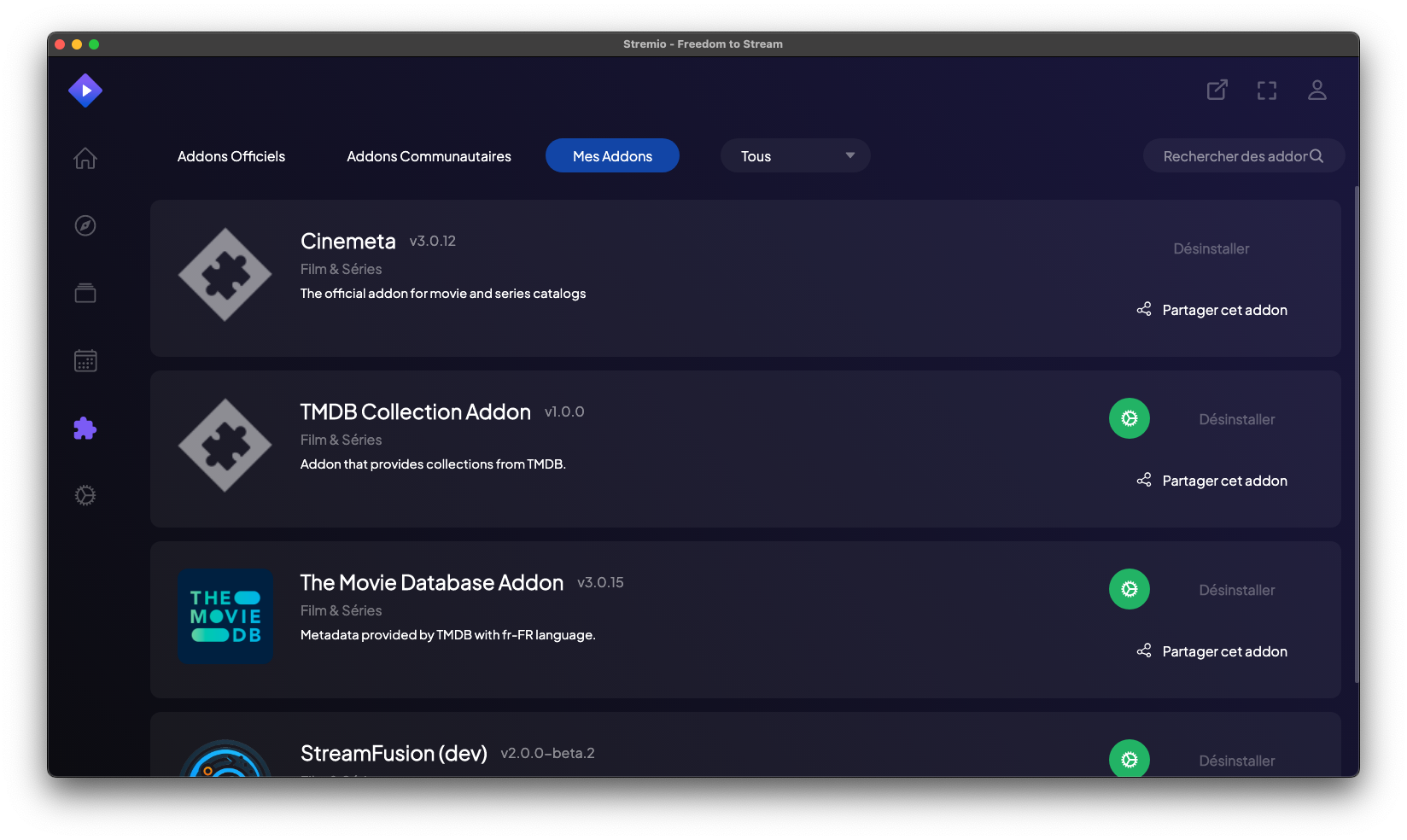Viewport: 1407px width, 840px height.
Task: Click the Stremio logo icon
Action: [x=85, y=90]
